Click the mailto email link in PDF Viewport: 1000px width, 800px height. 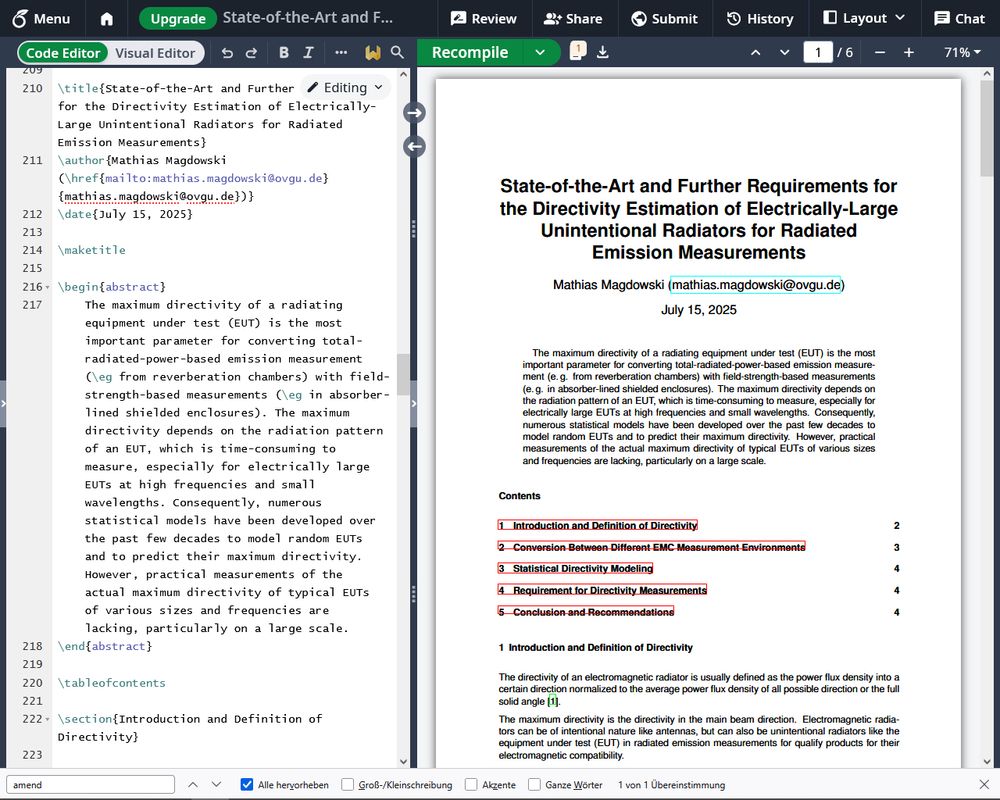756,285
